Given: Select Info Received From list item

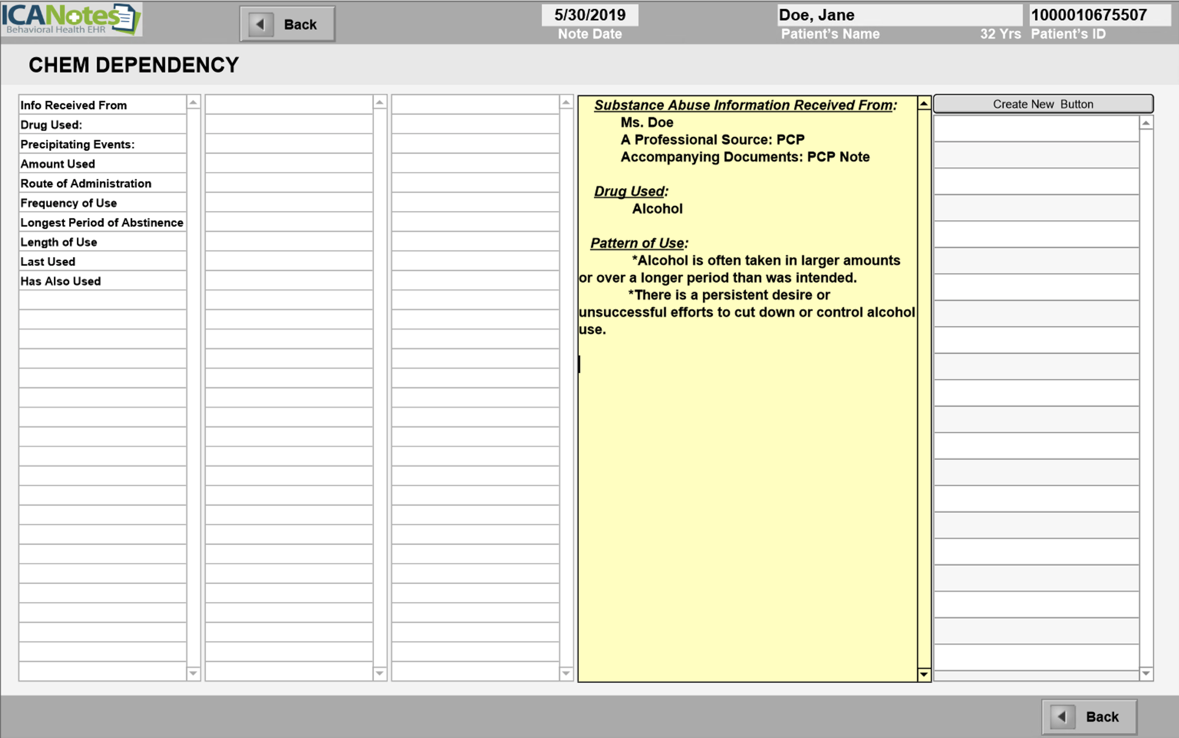Looking at the screenshot, I should (x=101, y=105).
